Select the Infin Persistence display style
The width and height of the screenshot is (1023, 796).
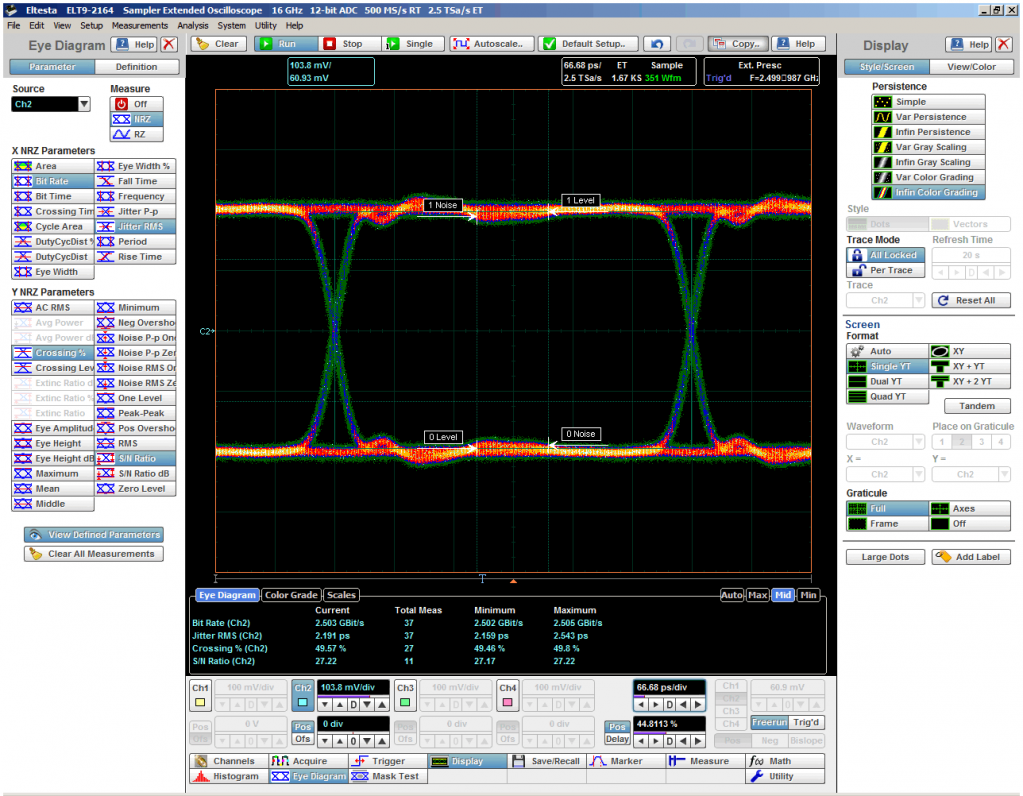click(x=926, y=132)
